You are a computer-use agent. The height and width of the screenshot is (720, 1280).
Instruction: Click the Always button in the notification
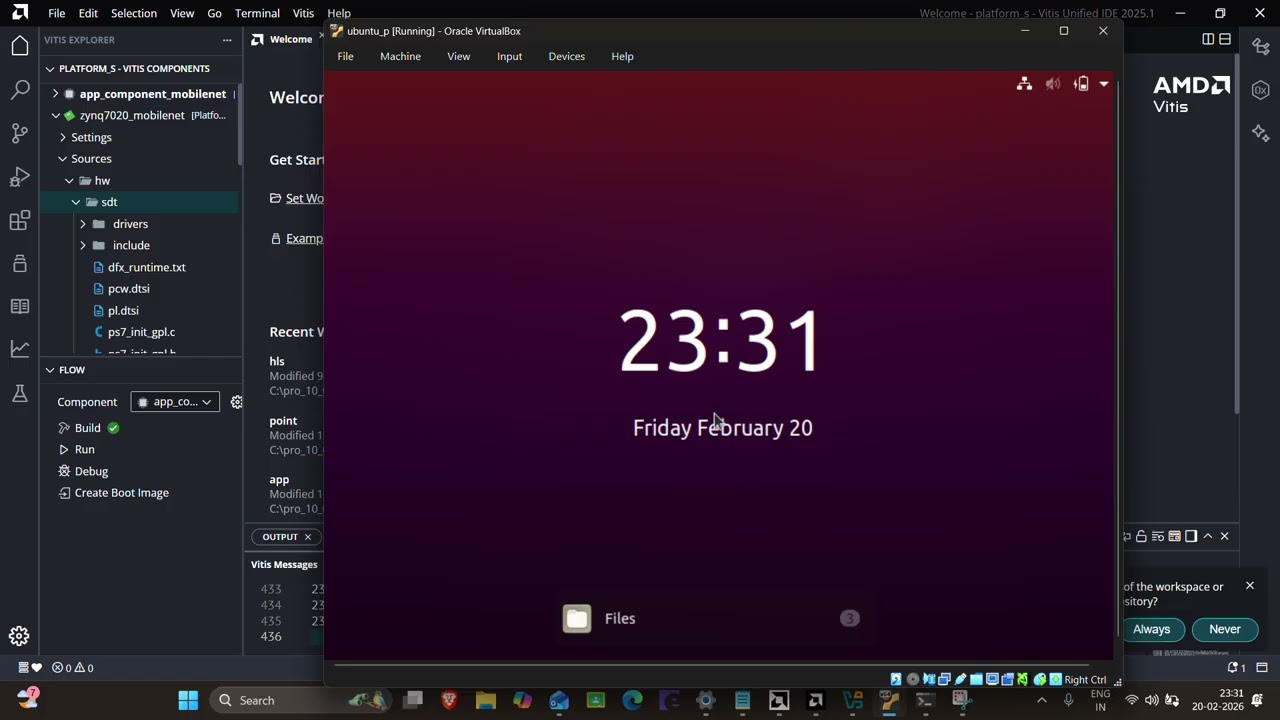(x=1151, y=630)
